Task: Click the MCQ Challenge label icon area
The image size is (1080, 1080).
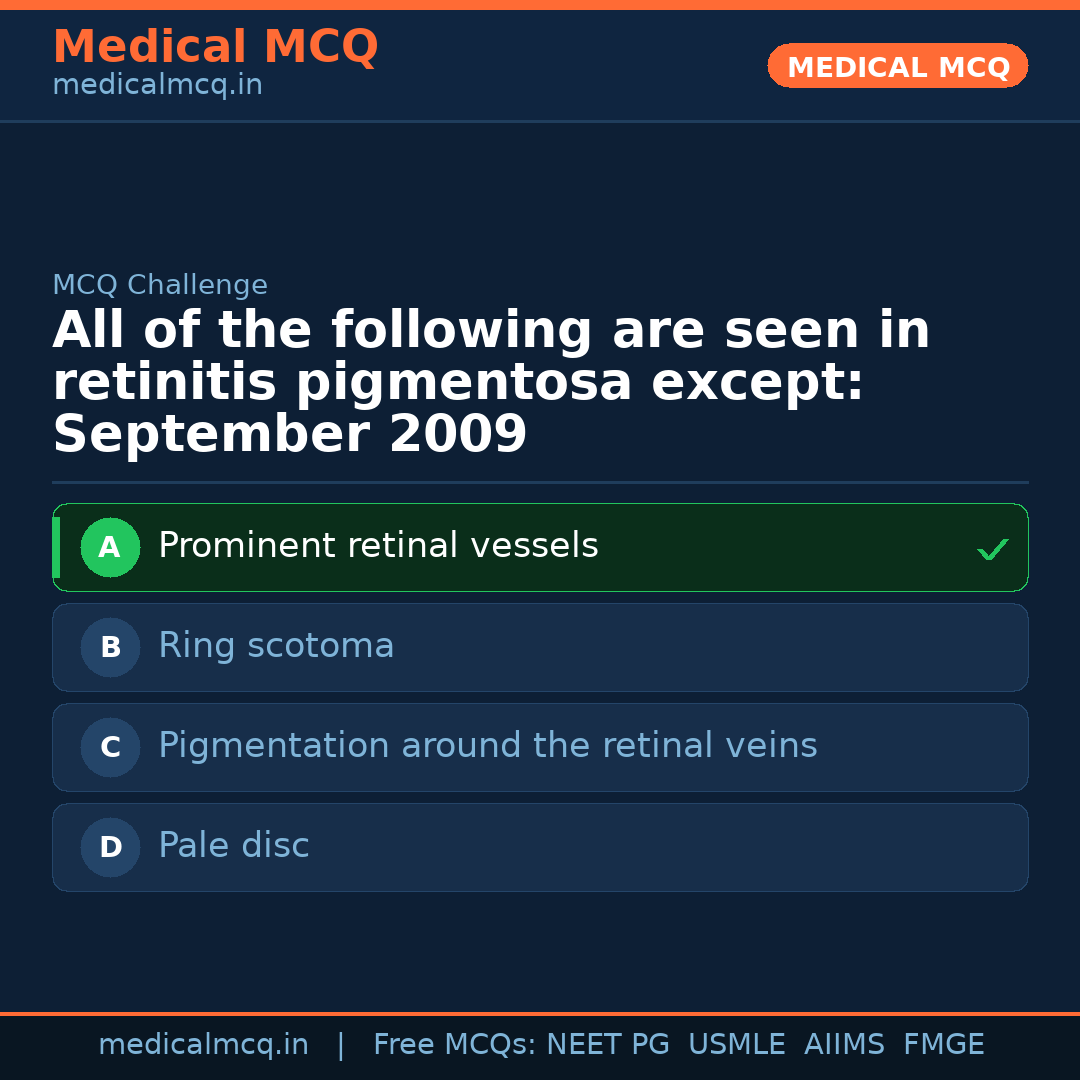Action: pos(160,284)
